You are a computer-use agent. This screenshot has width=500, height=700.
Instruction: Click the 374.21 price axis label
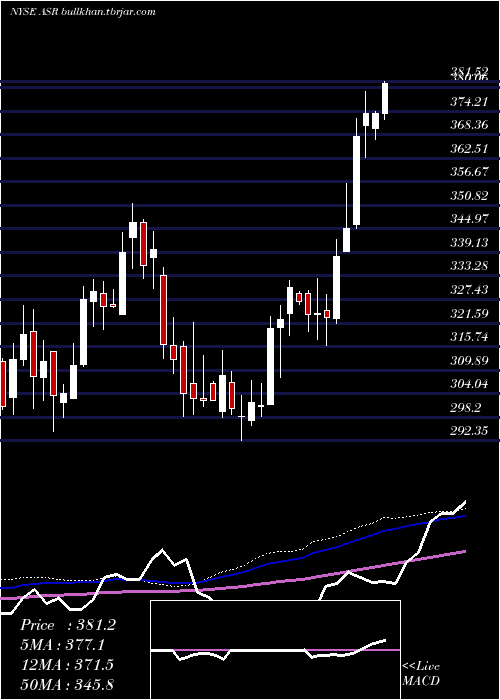click(469, 102)
